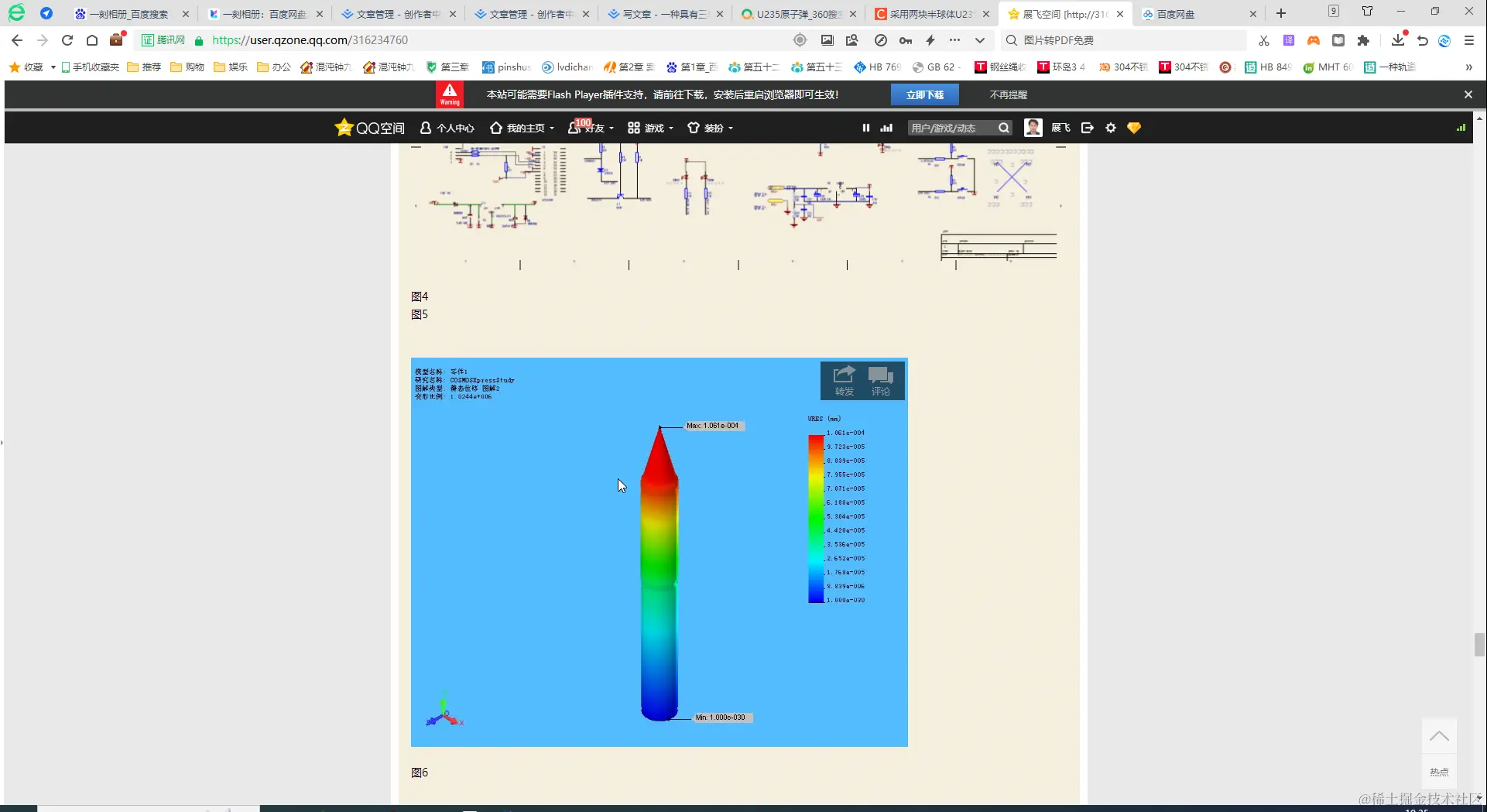Screen dimensions: 1487x812
Task: Click the browser back arrow
Action: point(17,40)
